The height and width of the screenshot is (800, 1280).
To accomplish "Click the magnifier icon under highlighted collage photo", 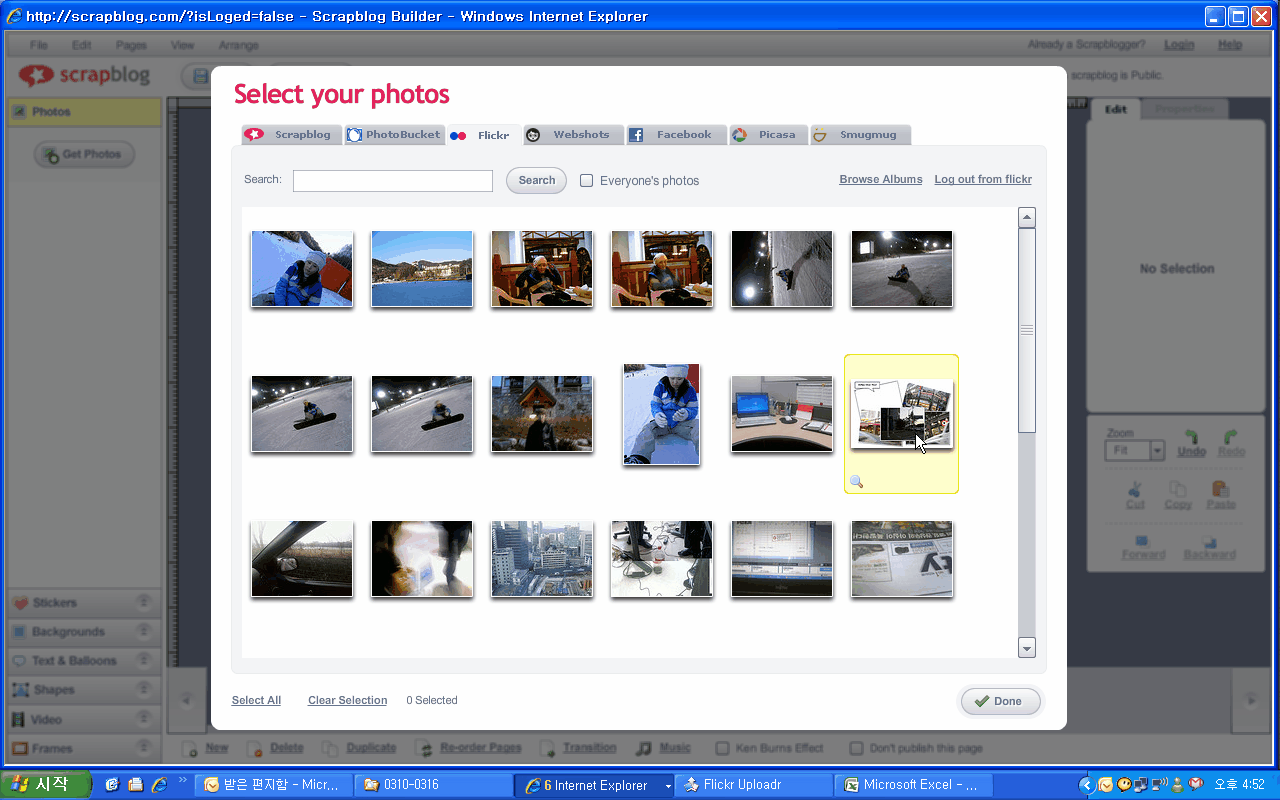I will [856, 482].
